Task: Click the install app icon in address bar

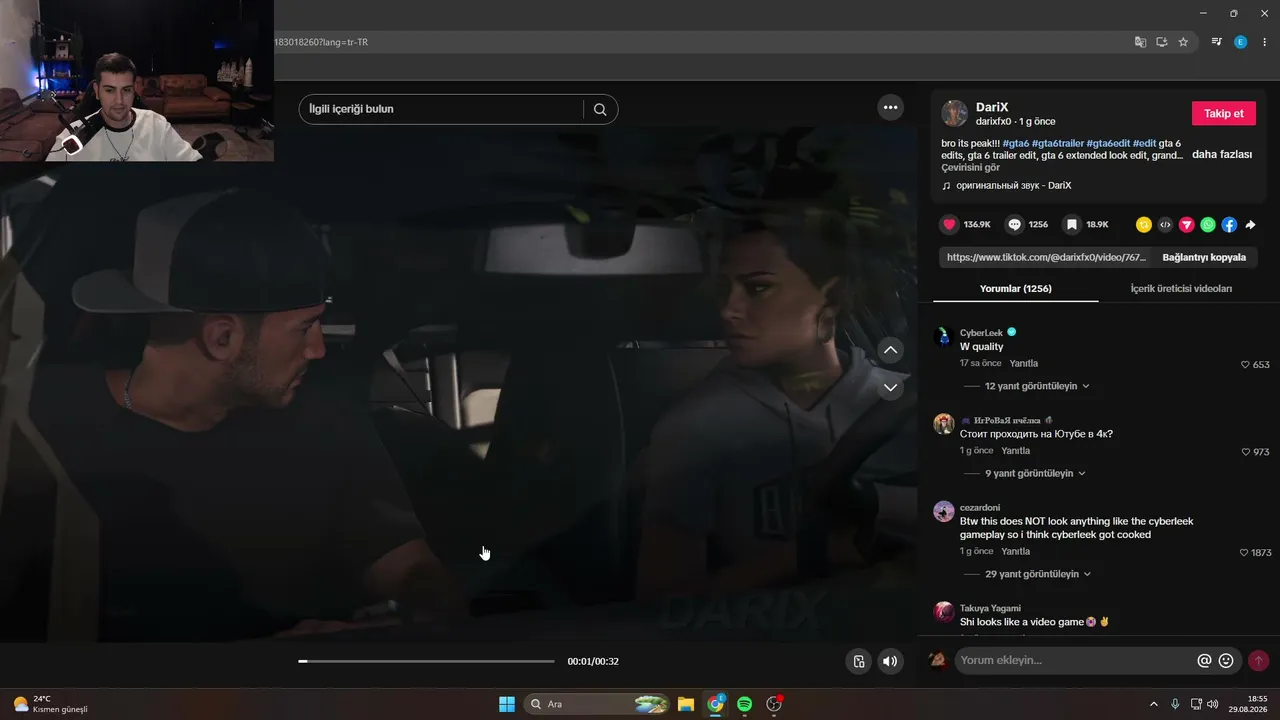Action: pos(1162,42)
